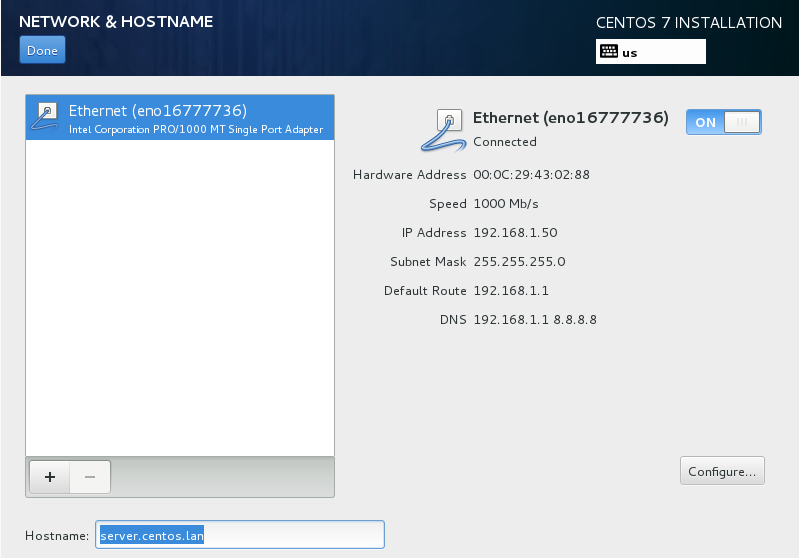Viewport: 799px width, 558px height.
Task: Click the Ethernet cable icon in the device list
Action: point(46,118)
